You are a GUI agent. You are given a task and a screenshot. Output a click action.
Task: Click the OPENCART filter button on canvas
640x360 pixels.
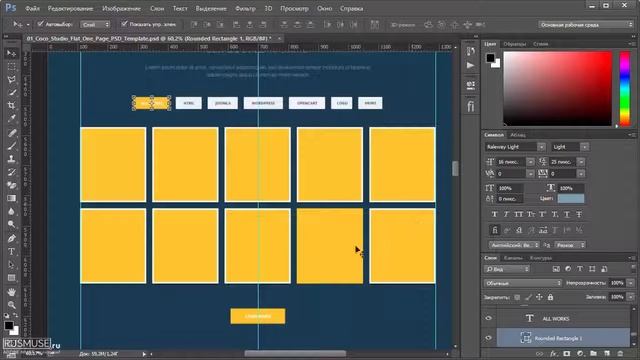click(307, 103)
